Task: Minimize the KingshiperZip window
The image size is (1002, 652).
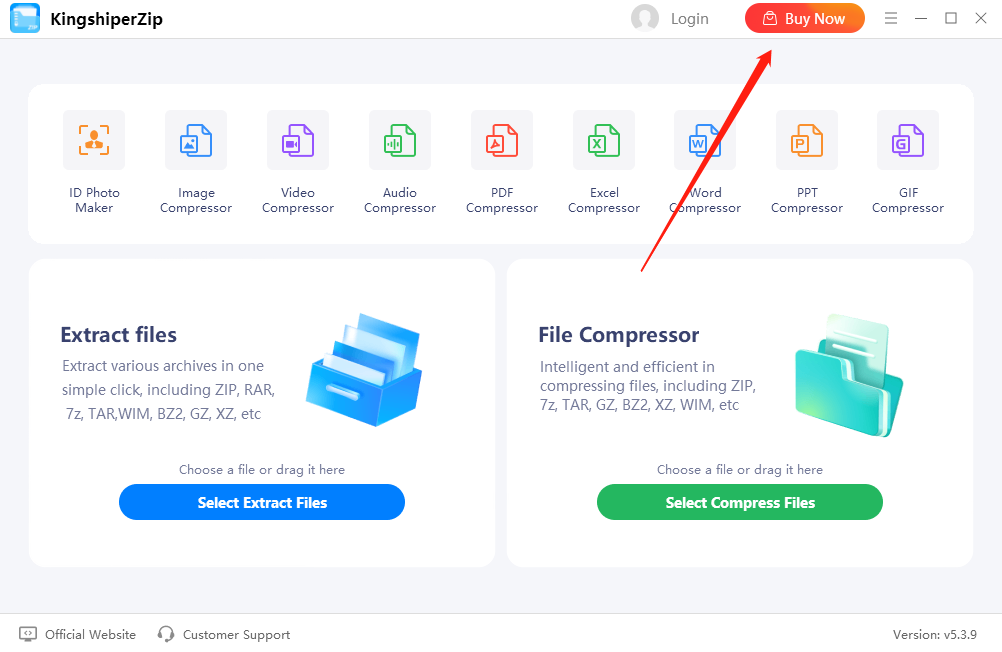Action: pos(921,19)
